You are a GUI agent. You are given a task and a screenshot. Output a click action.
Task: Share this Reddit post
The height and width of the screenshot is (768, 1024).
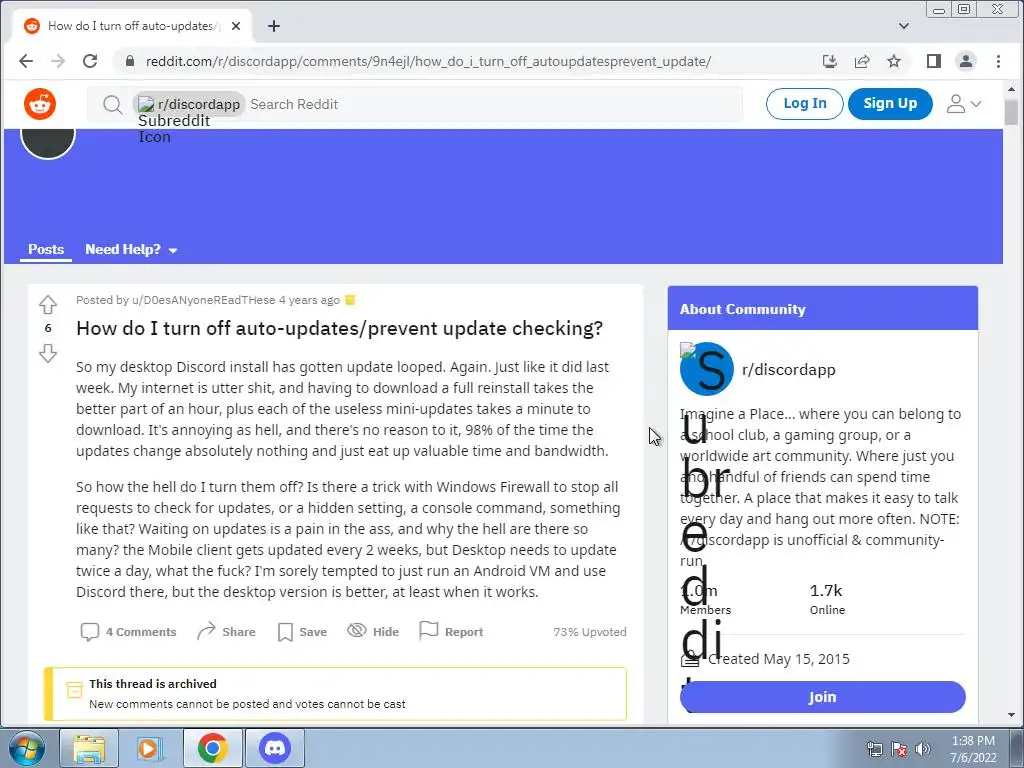tap(226, 632)
